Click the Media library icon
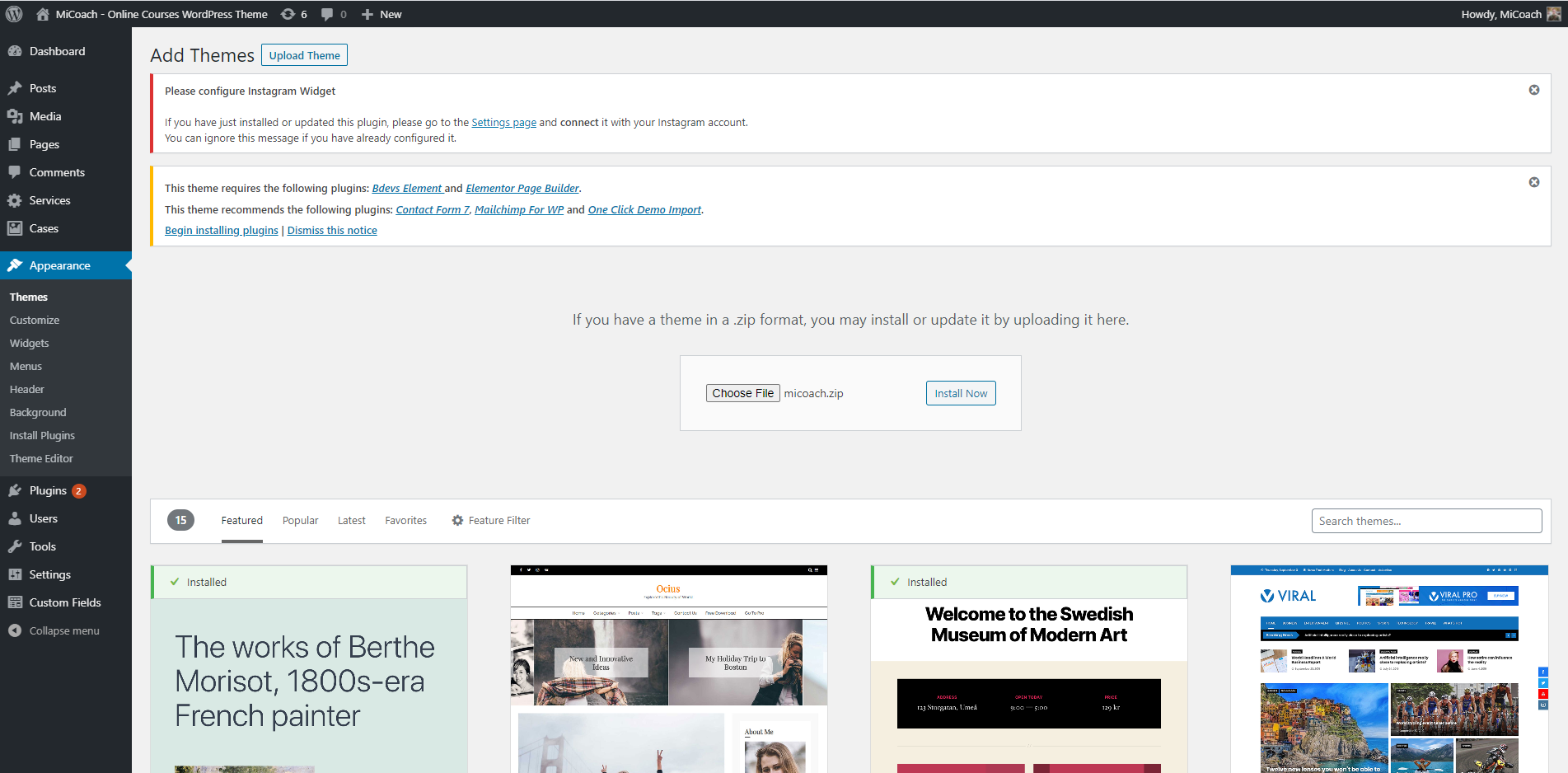Viewport: 1568px width, 773px height. click(x=15, y=116)
